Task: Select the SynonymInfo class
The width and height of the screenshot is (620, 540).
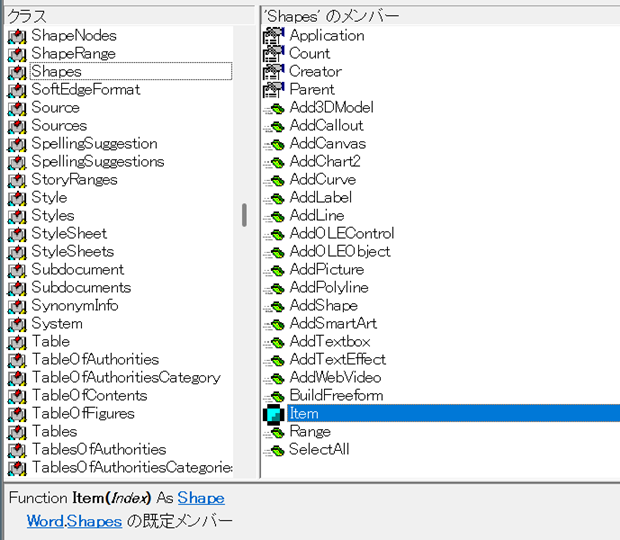Action: tap(75, 305)
